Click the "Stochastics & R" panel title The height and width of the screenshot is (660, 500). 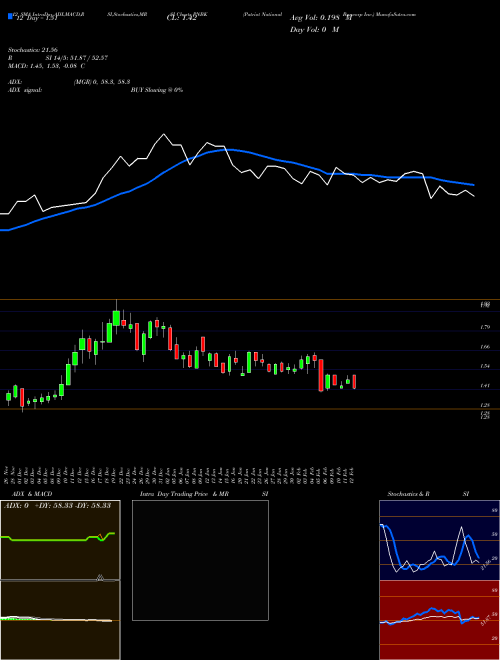(x=409, y=494)
